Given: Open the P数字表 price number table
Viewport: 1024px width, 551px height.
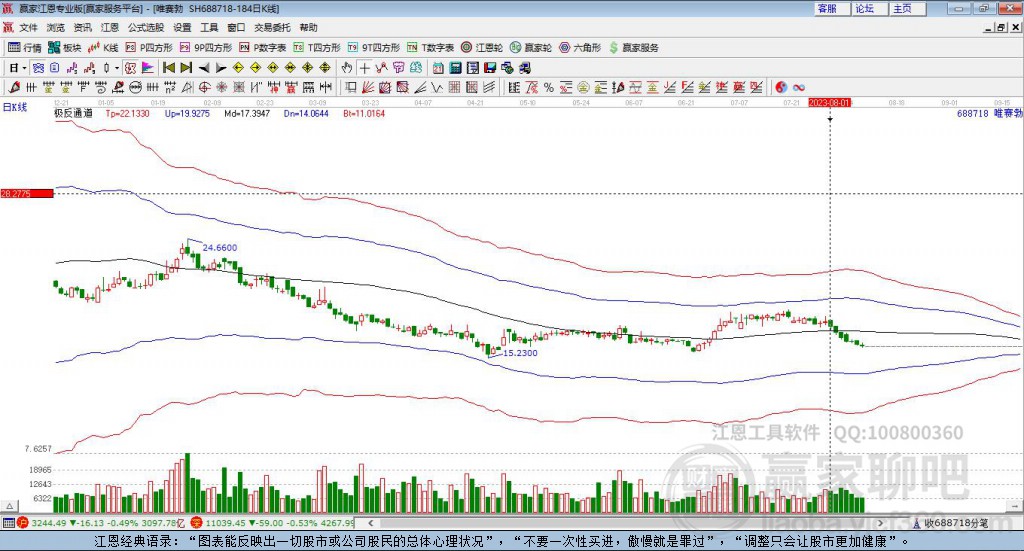Looking at the screenshot, I should pyautogui.click(x=263, y=48).
